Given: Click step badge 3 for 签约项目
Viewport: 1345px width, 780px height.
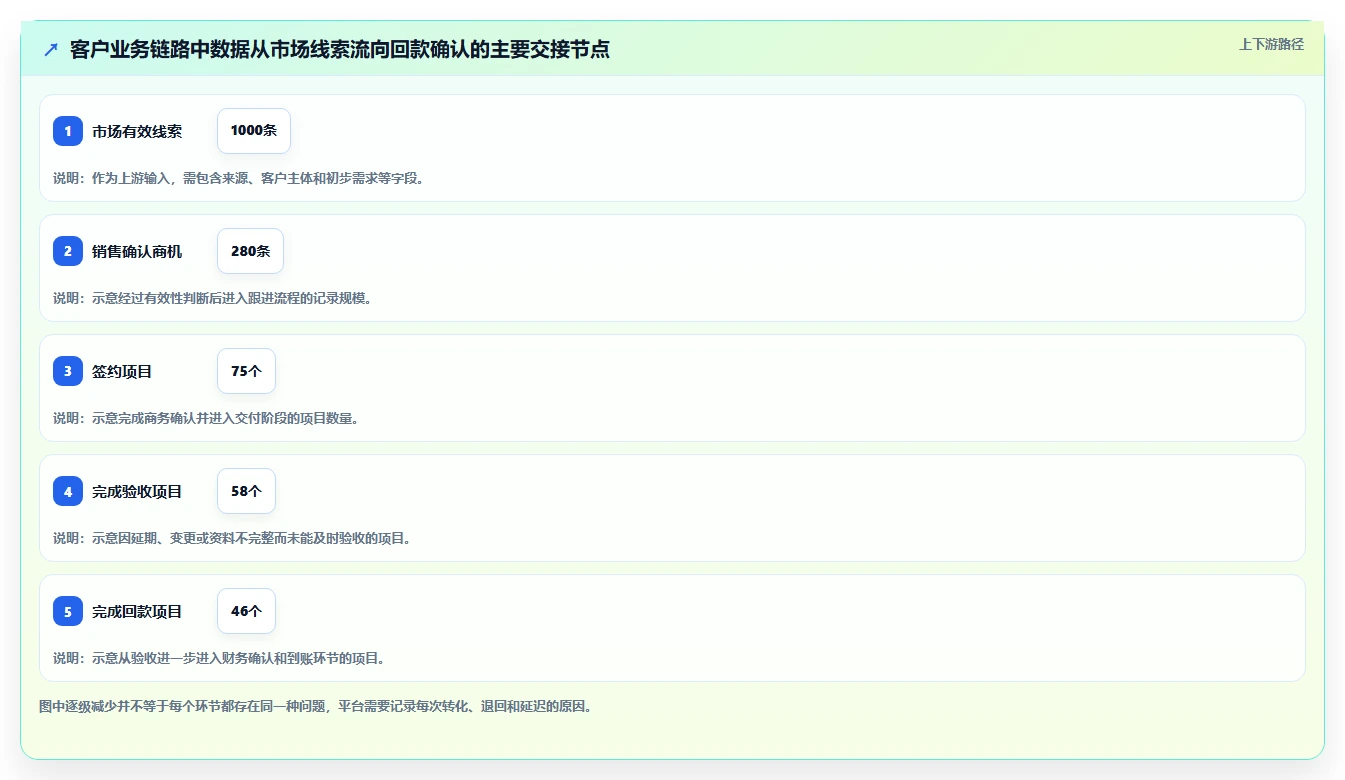Looking at the screenshot, I should coord(68,371).
